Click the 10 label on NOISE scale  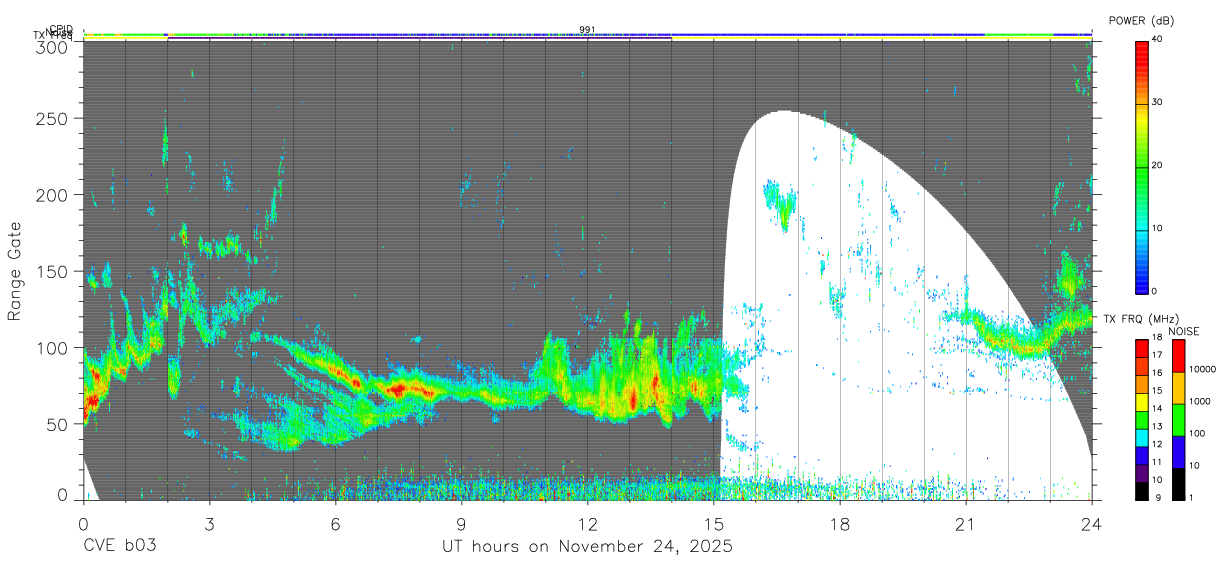click(x=1192, y=465)
